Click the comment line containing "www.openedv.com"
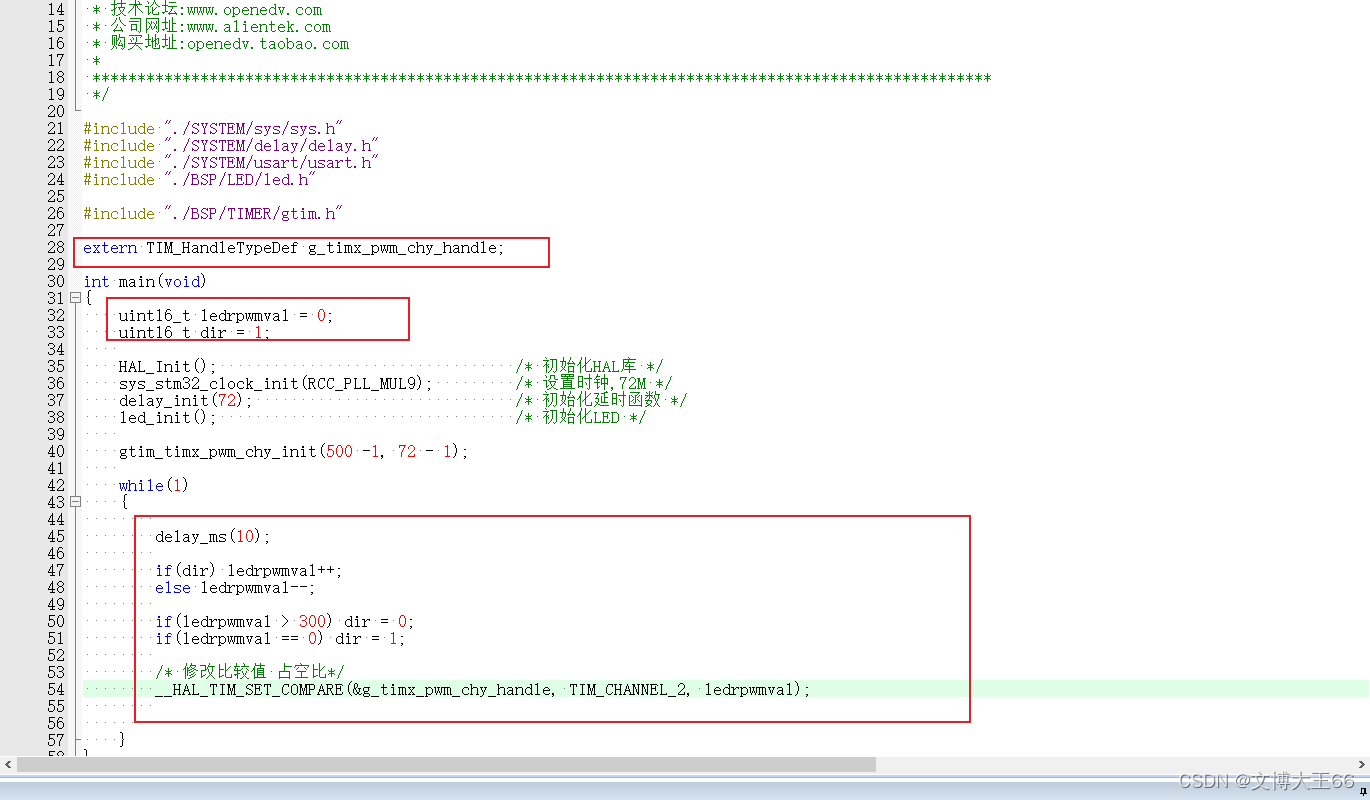 [207, 10]
